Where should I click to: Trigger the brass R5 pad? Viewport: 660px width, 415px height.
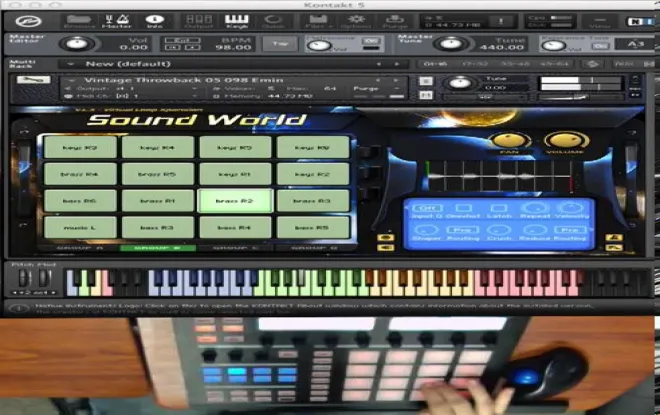[x=157, y=174]
